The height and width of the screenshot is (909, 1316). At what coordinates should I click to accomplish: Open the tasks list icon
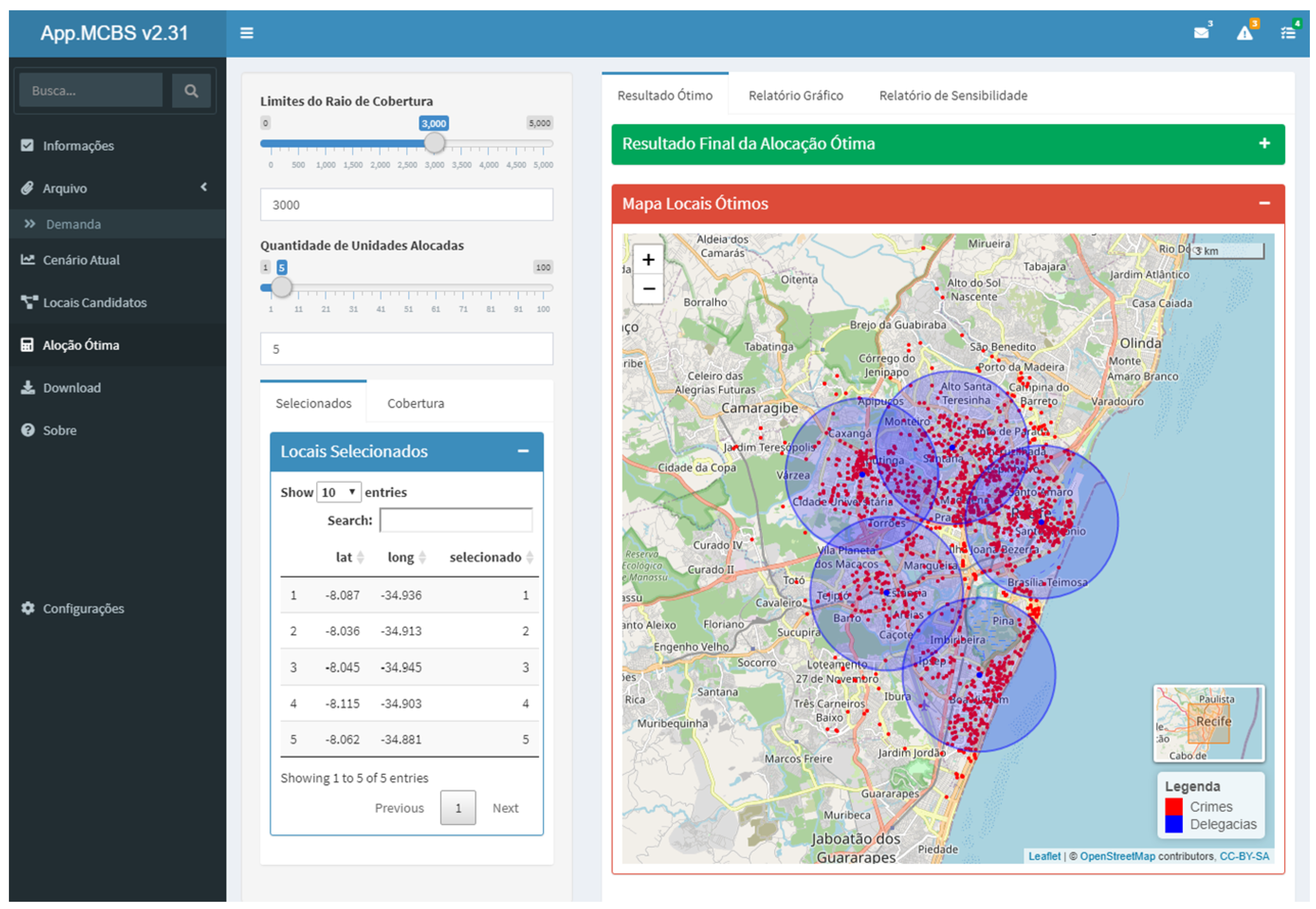click(1288, 33)
